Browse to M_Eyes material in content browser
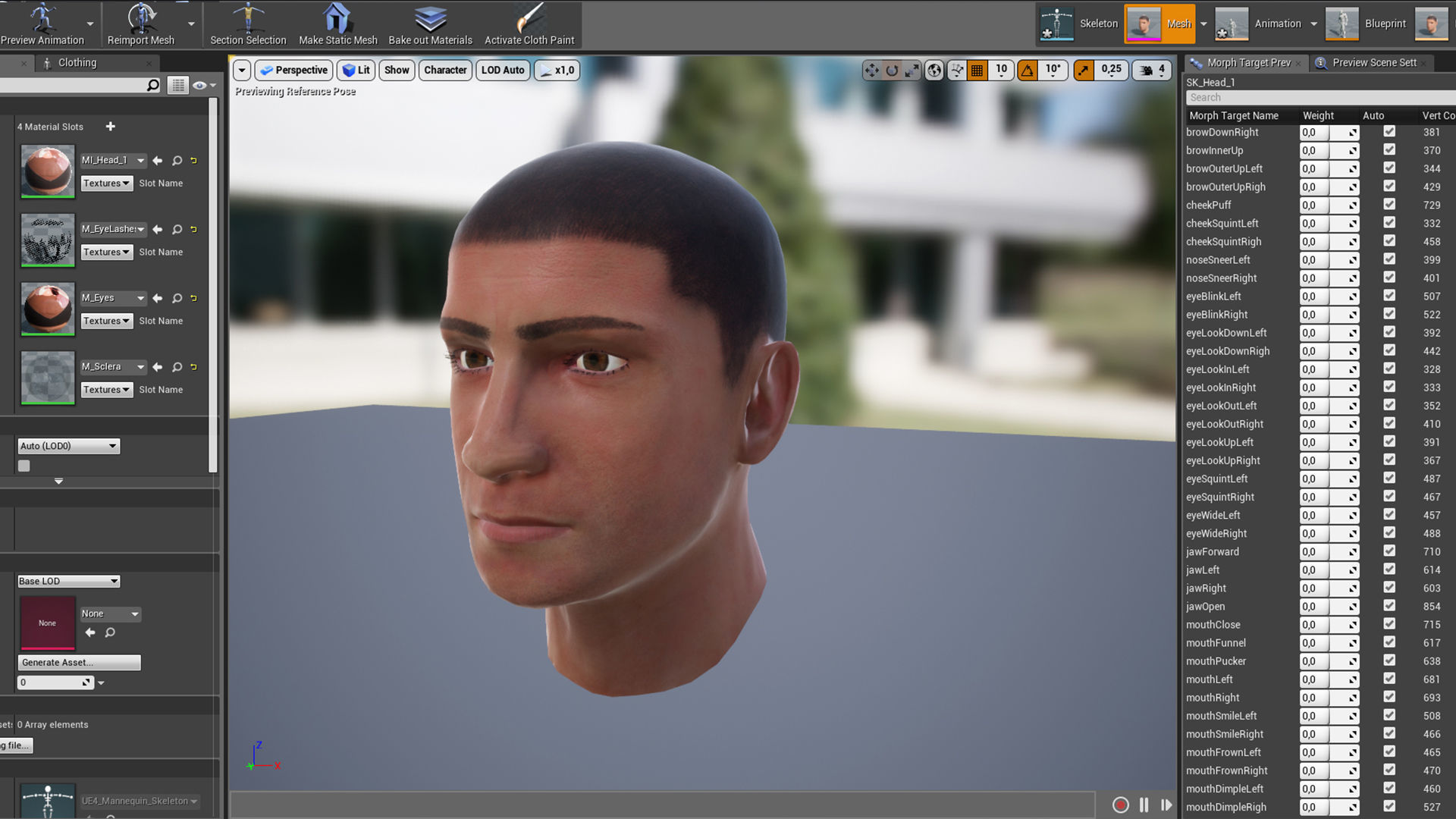1456x819 pixels. click(177, 298)
